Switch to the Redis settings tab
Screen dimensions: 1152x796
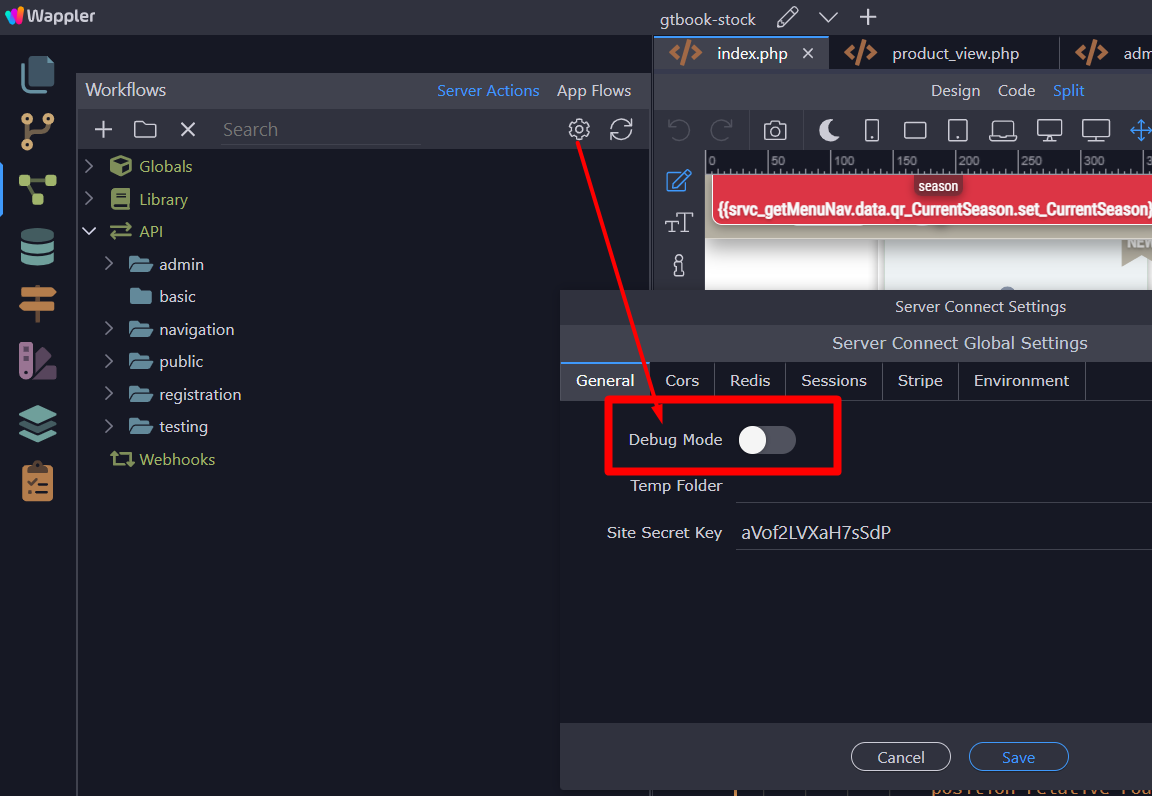750,381
